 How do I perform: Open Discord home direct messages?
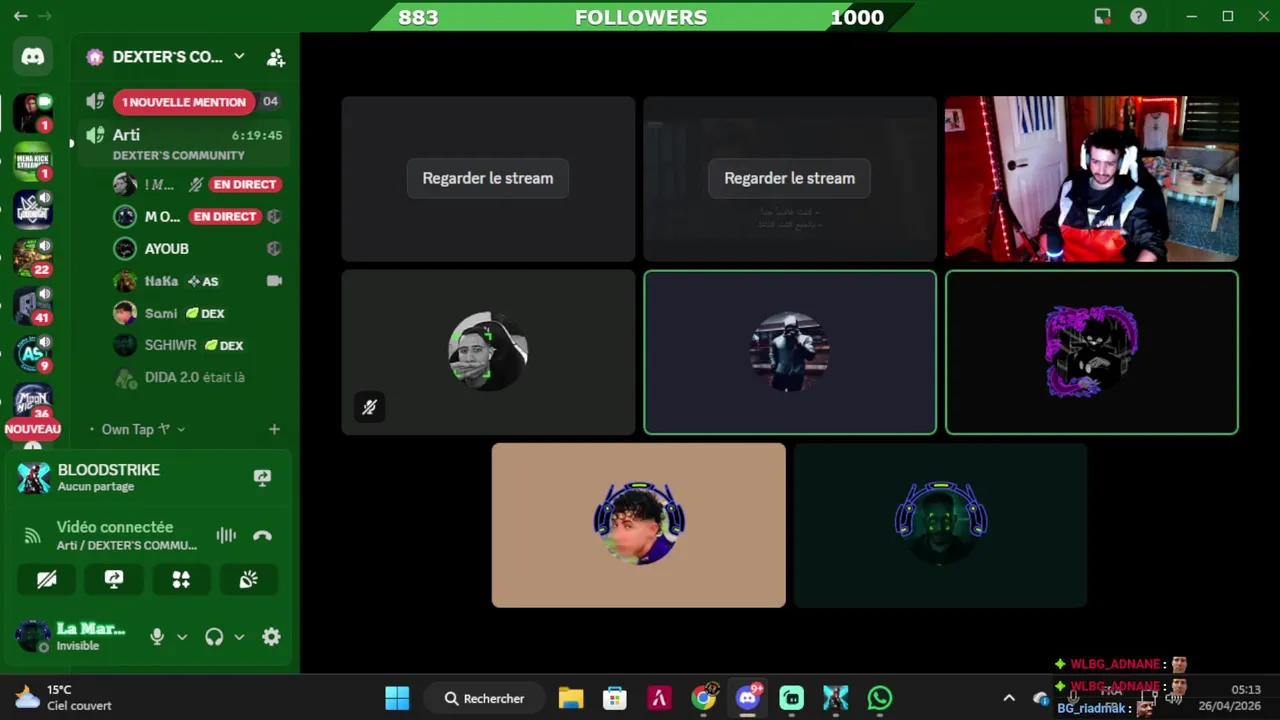click(33, 57)
